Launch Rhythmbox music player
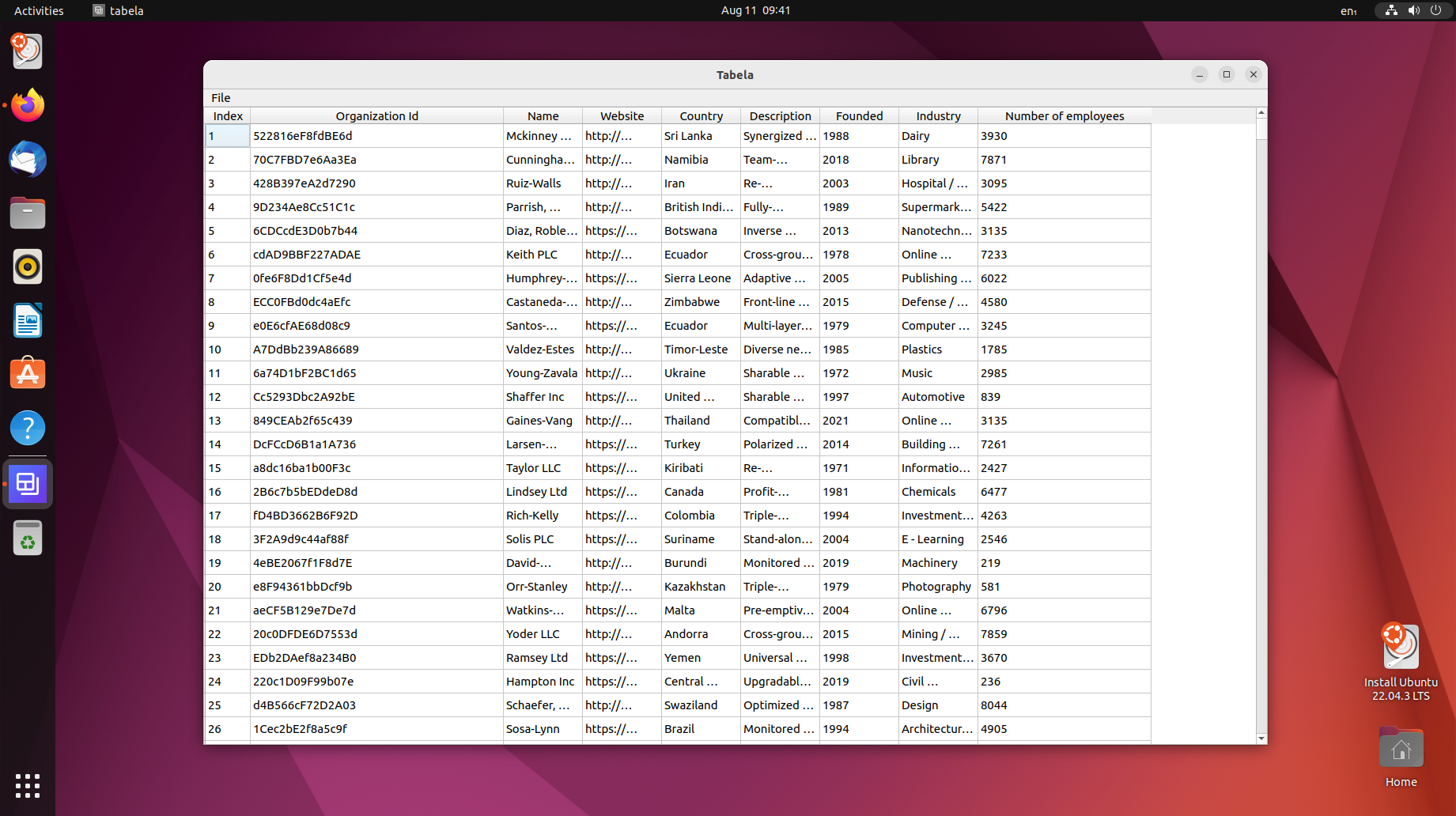The width and height of the screenshot is (1456, 816). coord(28,266)
